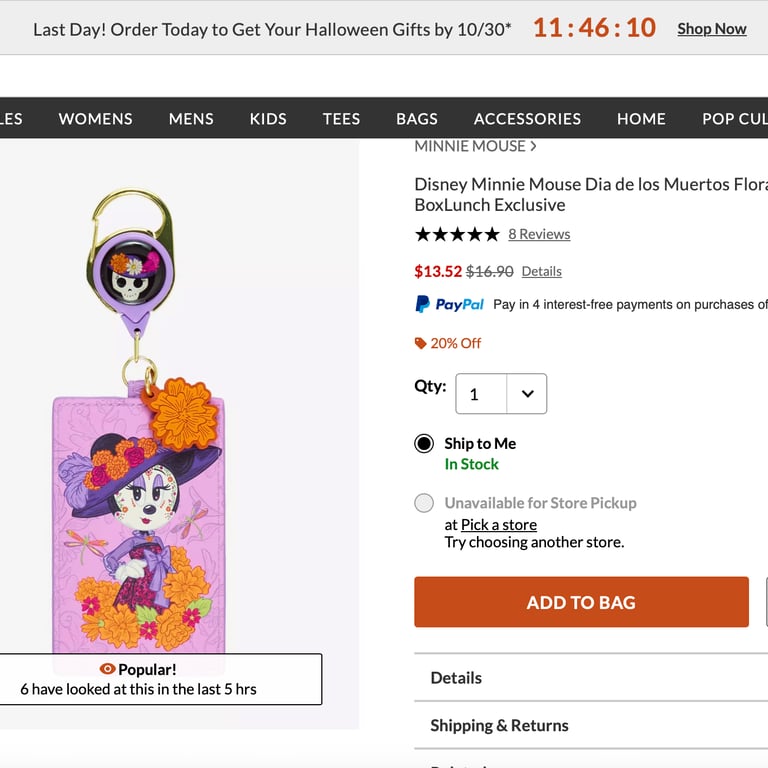
Task: Click the orange 20% Off tag icon
Action: tap(421, 343)
